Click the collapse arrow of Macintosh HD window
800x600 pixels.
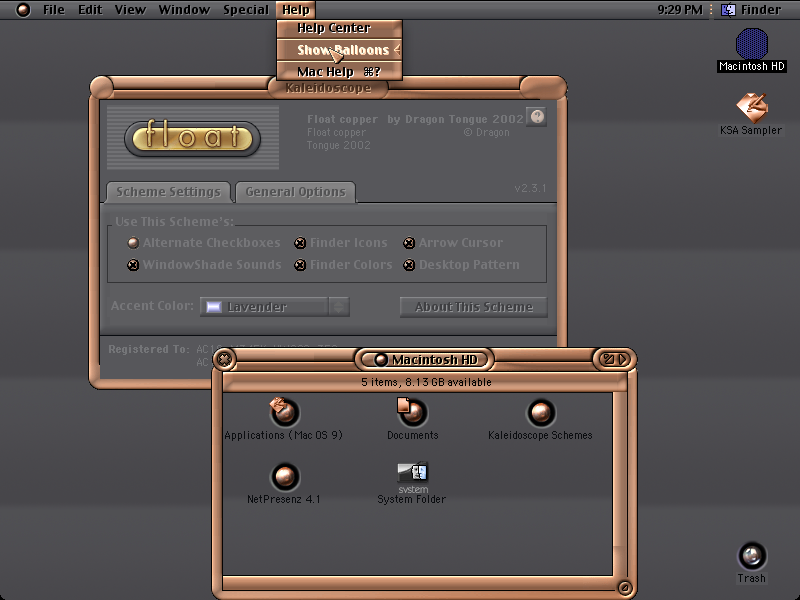point(622,359)
